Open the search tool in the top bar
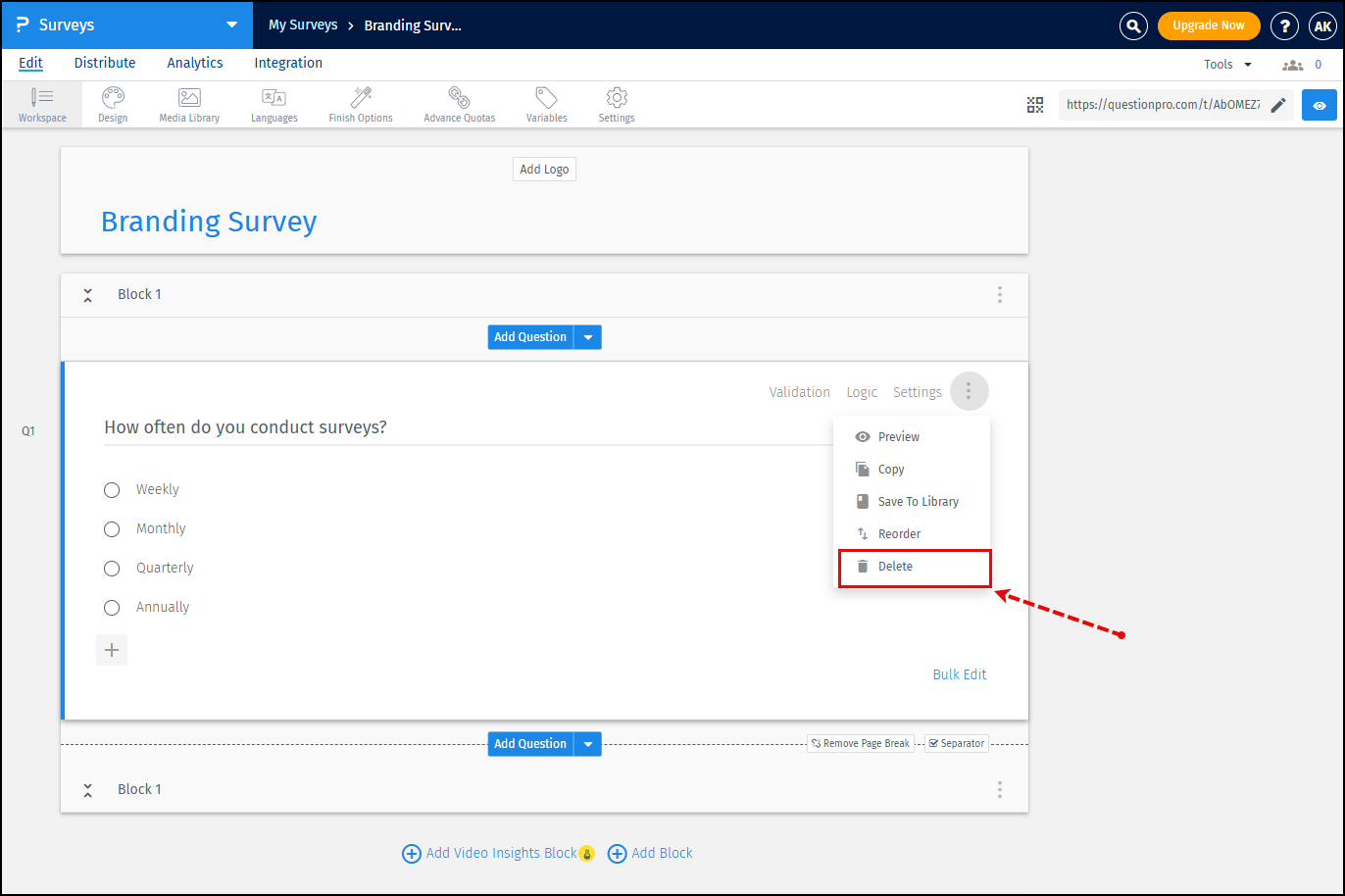 click(x=1133, y=25)
